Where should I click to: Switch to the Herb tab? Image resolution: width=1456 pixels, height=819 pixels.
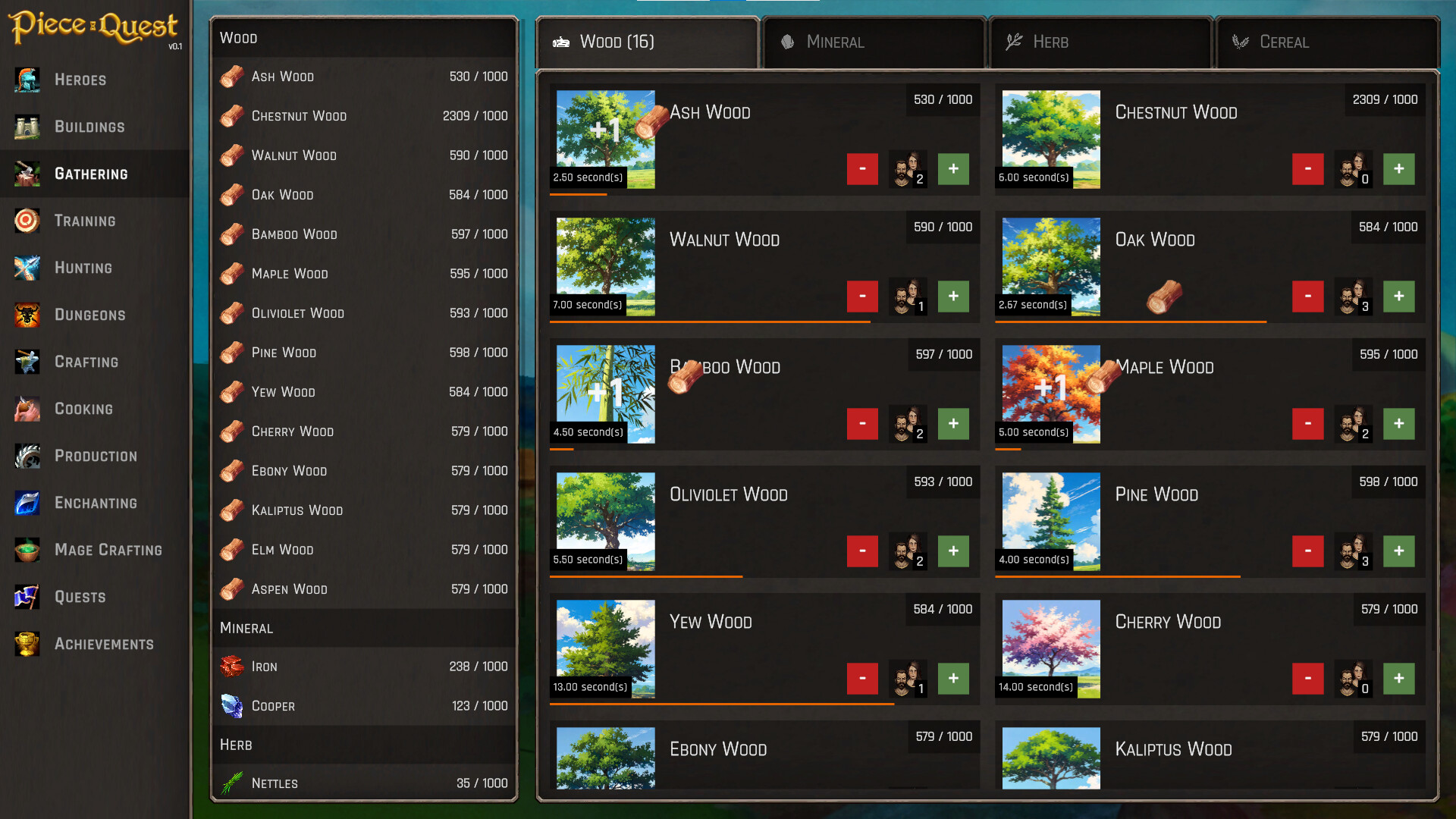(1100, 42)
